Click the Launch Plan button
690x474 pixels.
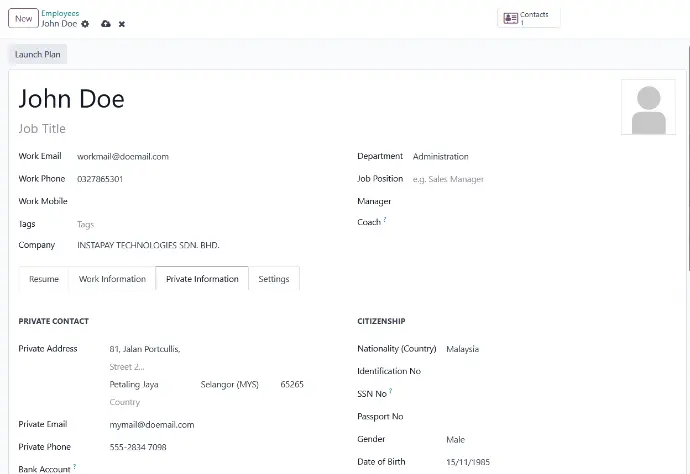coord(38,54)
